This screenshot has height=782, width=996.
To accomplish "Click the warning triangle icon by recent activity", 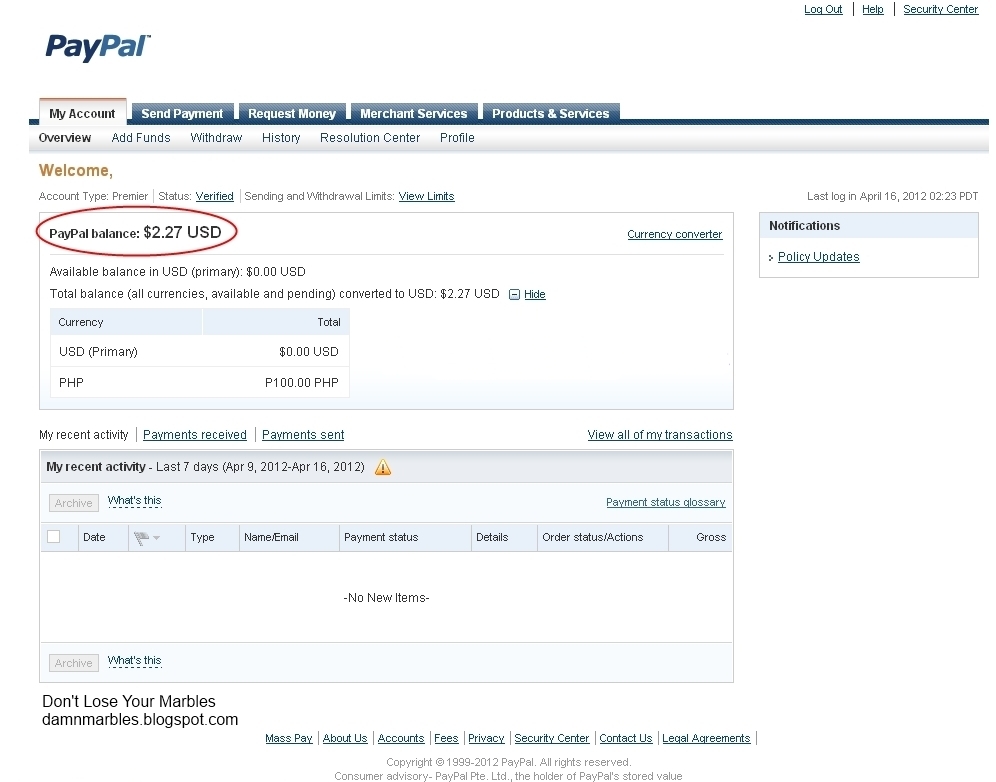I will pyautogui.click(x=383, y=468).
